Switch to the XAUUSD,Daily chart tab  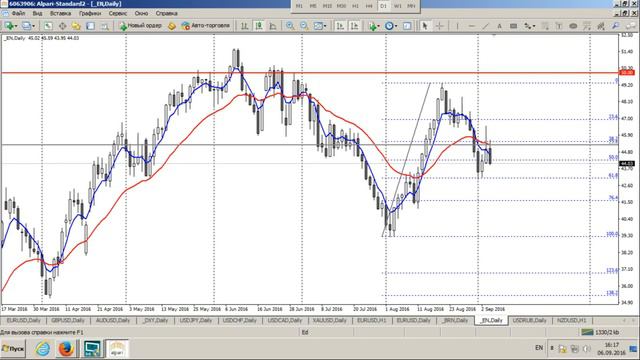tap(329, 320)
